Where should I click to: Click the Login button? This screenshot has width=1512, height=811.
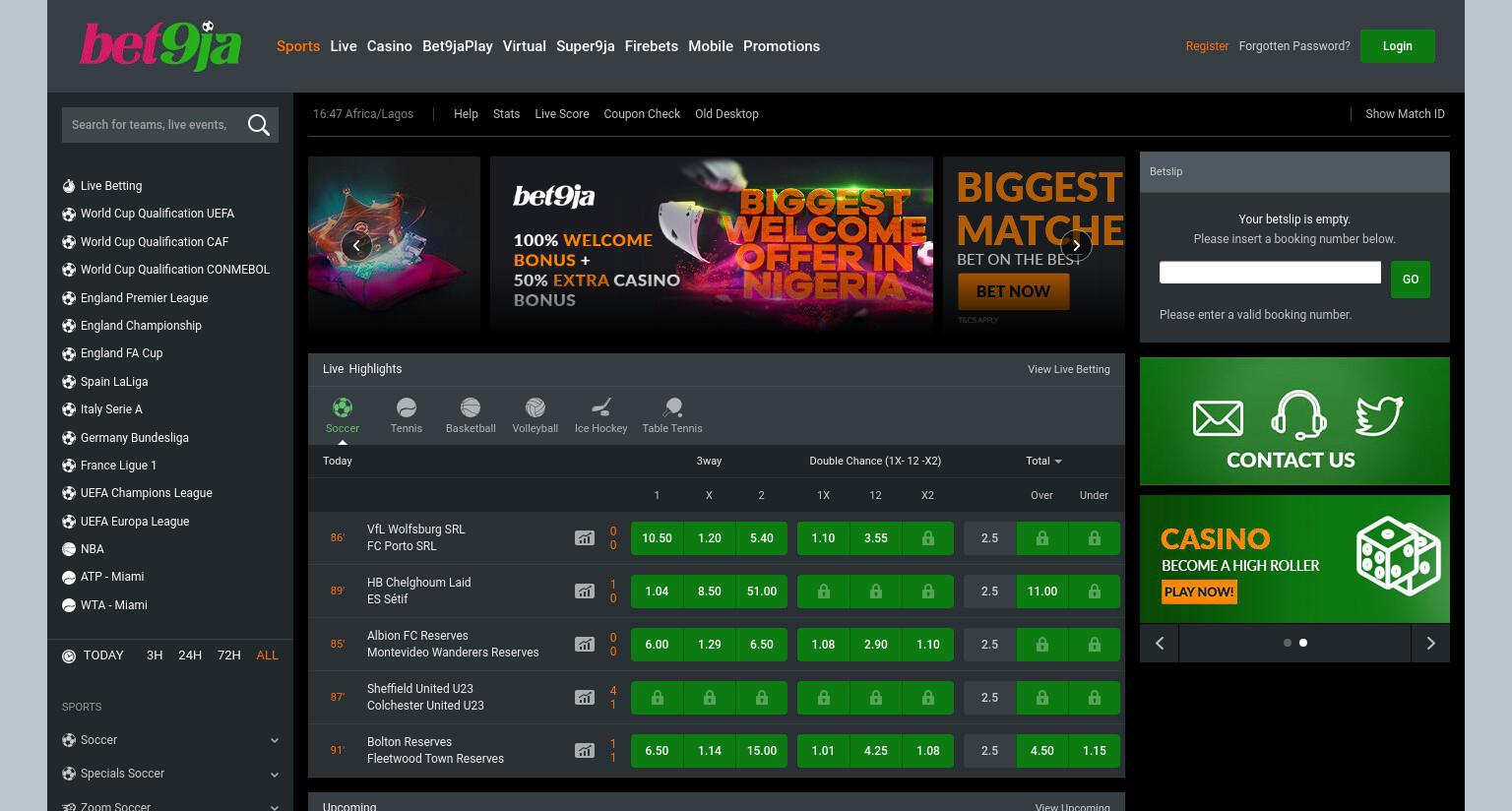(x=1397, y=46)
